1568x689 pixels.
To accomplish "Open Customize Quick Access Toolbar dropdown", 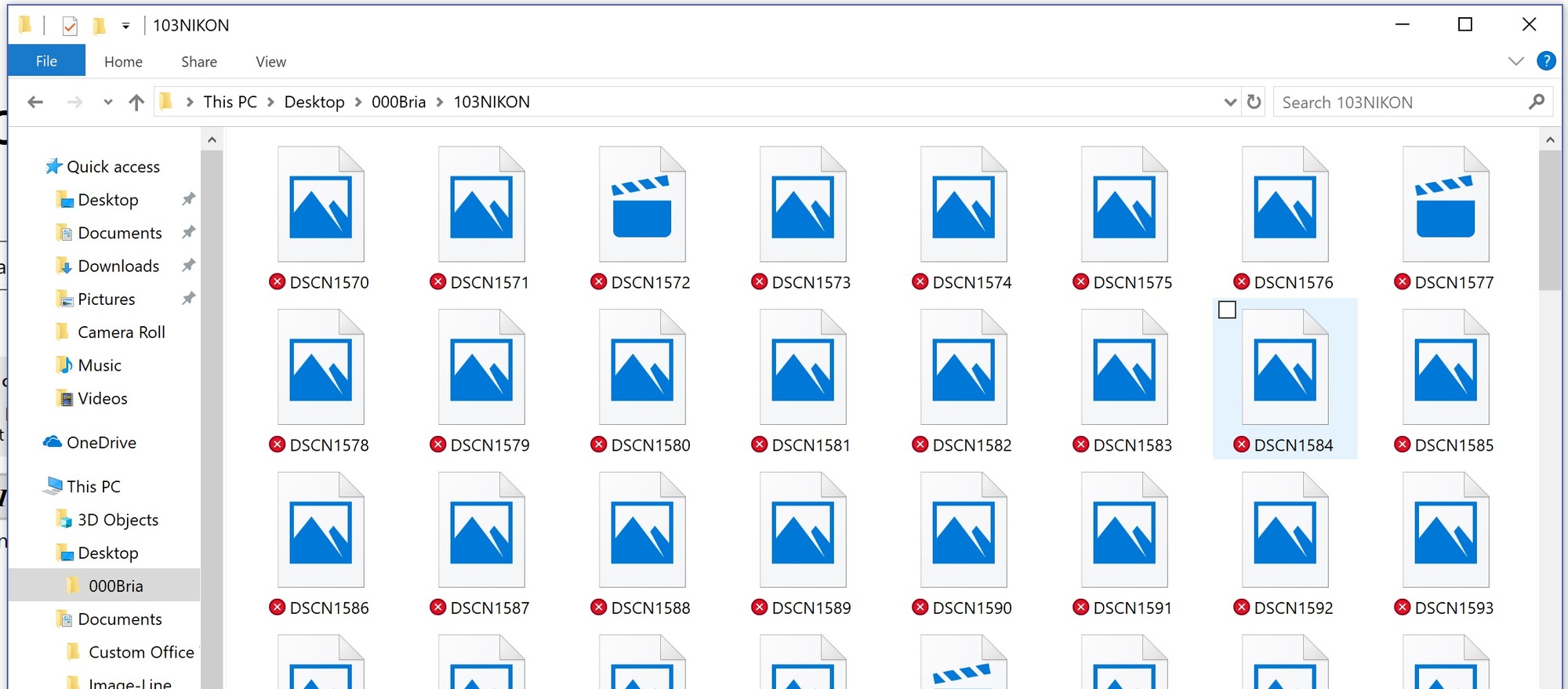I will pyautogui.click(x=125, y=26).
